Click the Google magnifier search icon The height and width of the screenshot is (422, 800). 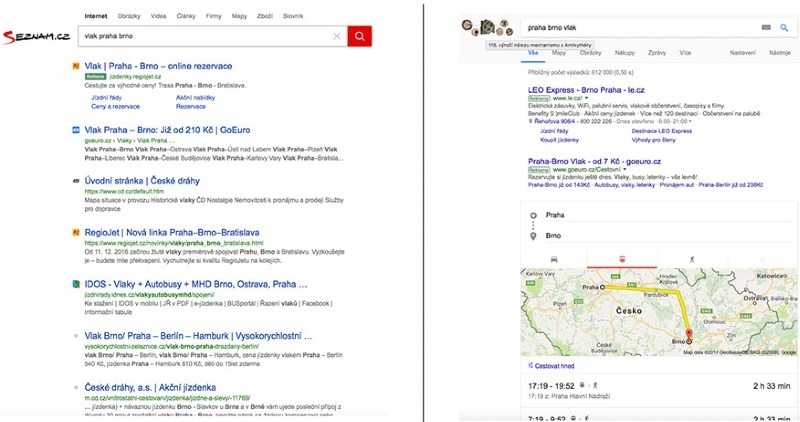[784, 28]
